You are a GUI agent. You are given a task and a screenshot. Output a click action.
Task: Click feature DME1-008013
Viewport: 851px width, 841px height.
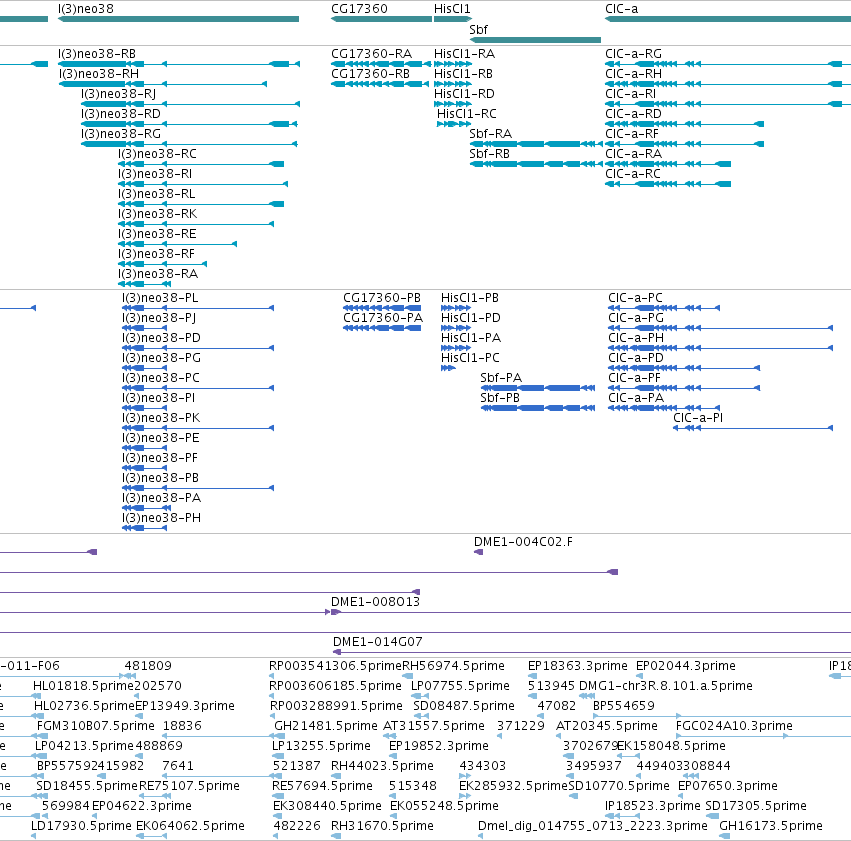click(x=376, y=602)
